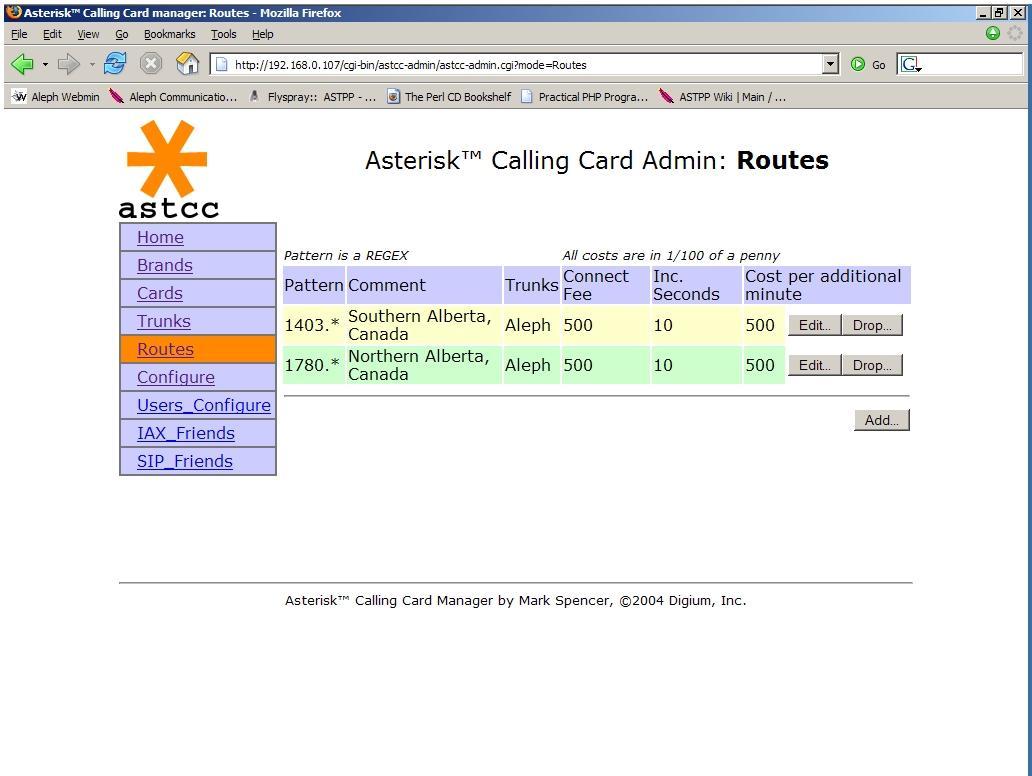Drop the 1780.* Northern Alberta route
This screenshot has width=1032, height=776.
pos(872,365)
